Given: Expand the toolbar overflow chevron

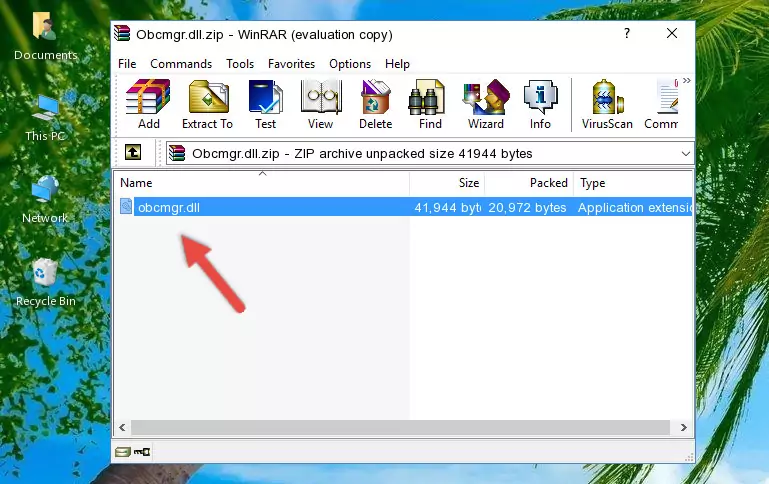Looking at the screenshot, I should tap(687, 80).
